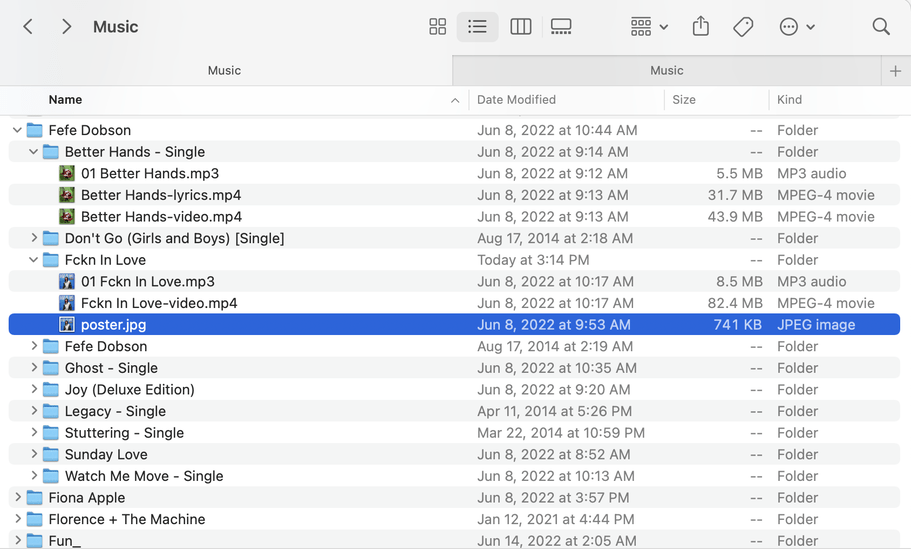Click the 'Today at 3:14 PM' date

533,260
